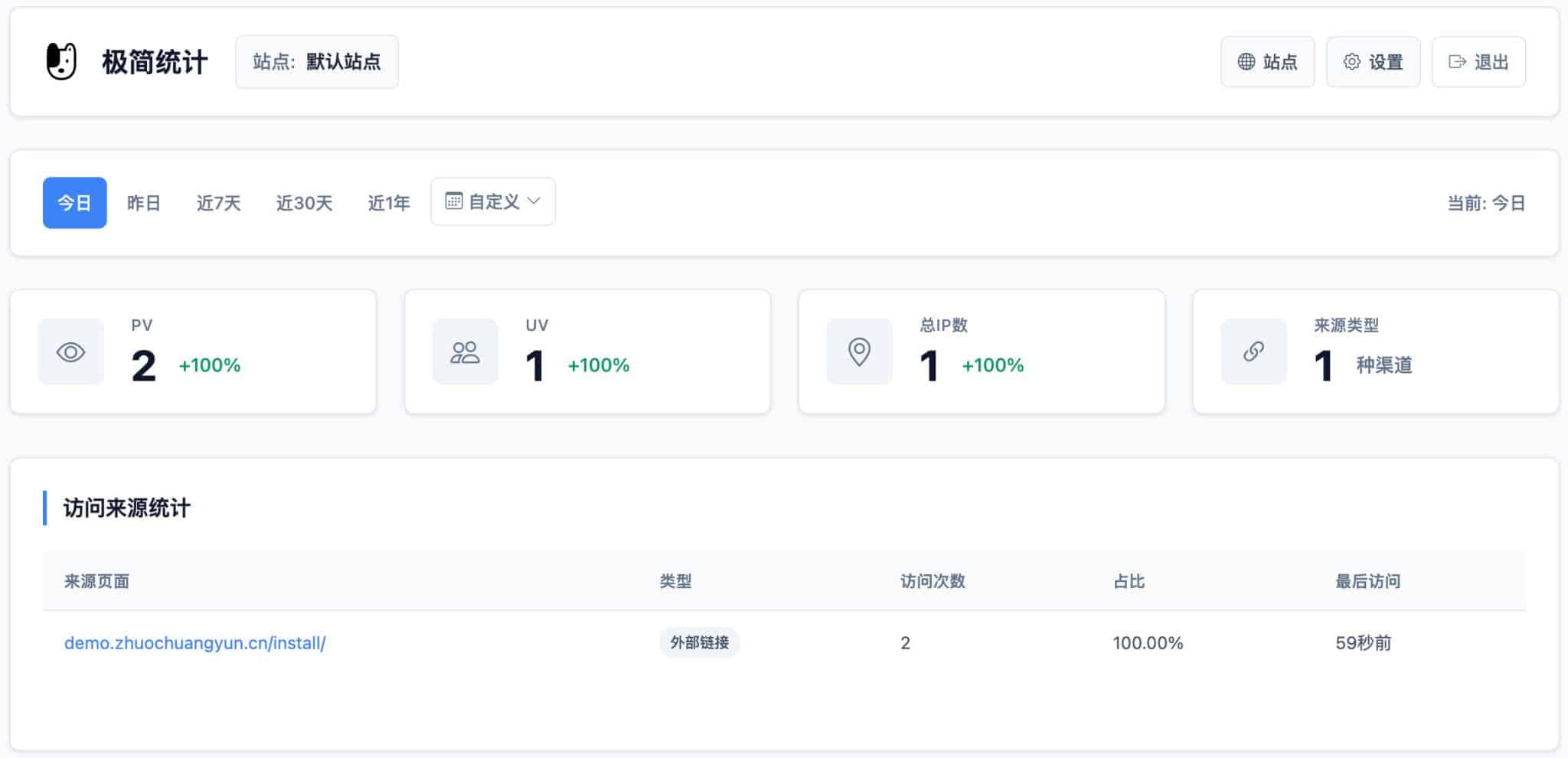This screenshot has width=1568, height=758.
Task: Click the 总IP数 label
Action: (x=943, y=325)
